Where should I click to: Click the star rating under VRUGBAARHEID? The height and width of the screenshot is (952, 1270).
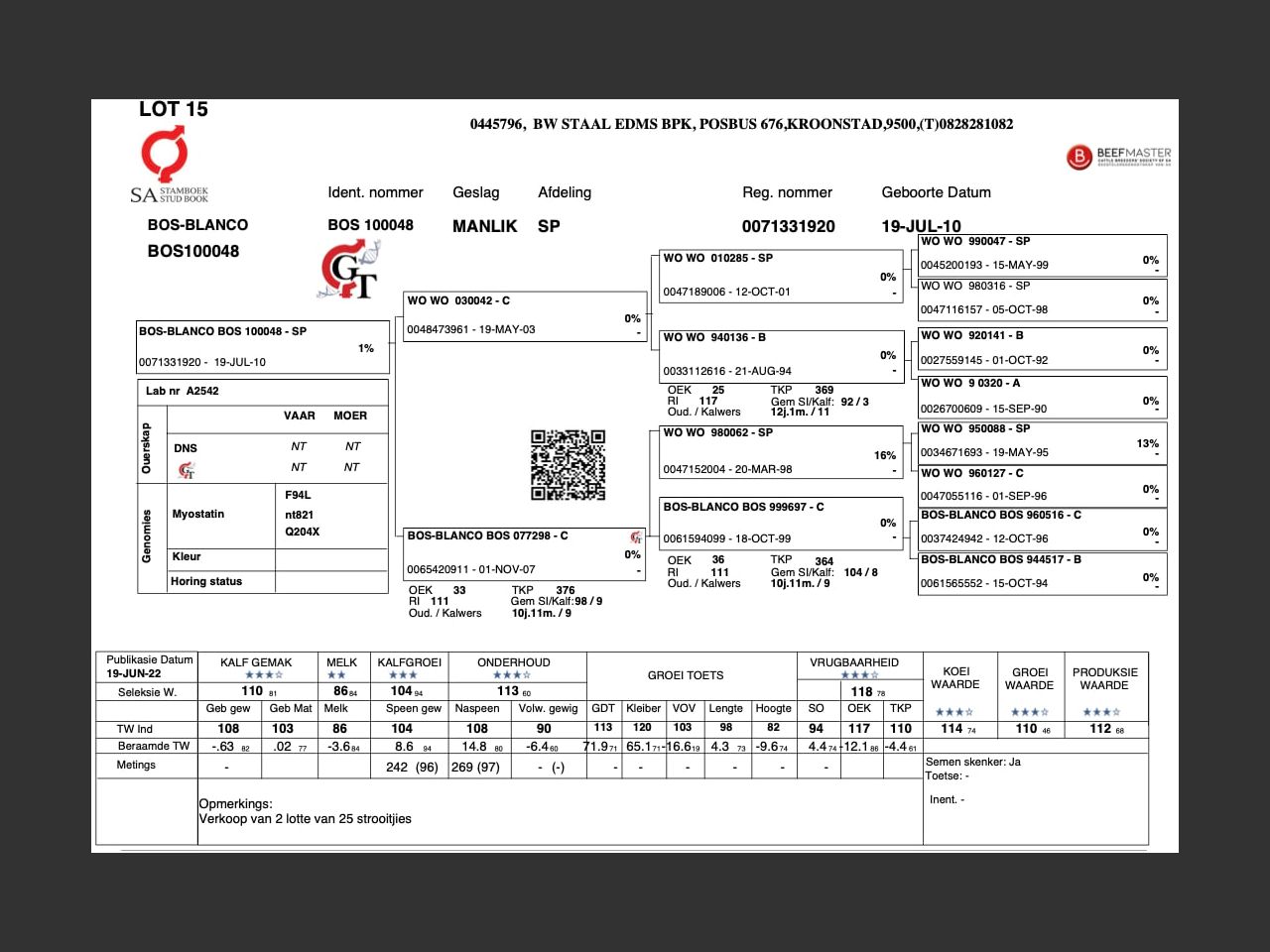coord(859,675)
